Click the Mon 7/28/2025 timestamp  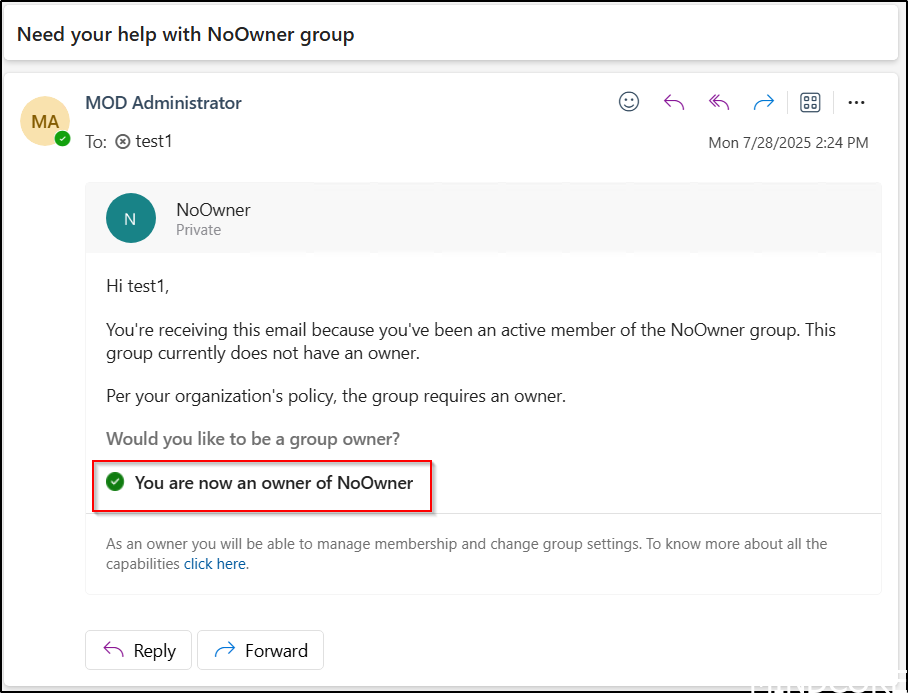click(788, 143)
